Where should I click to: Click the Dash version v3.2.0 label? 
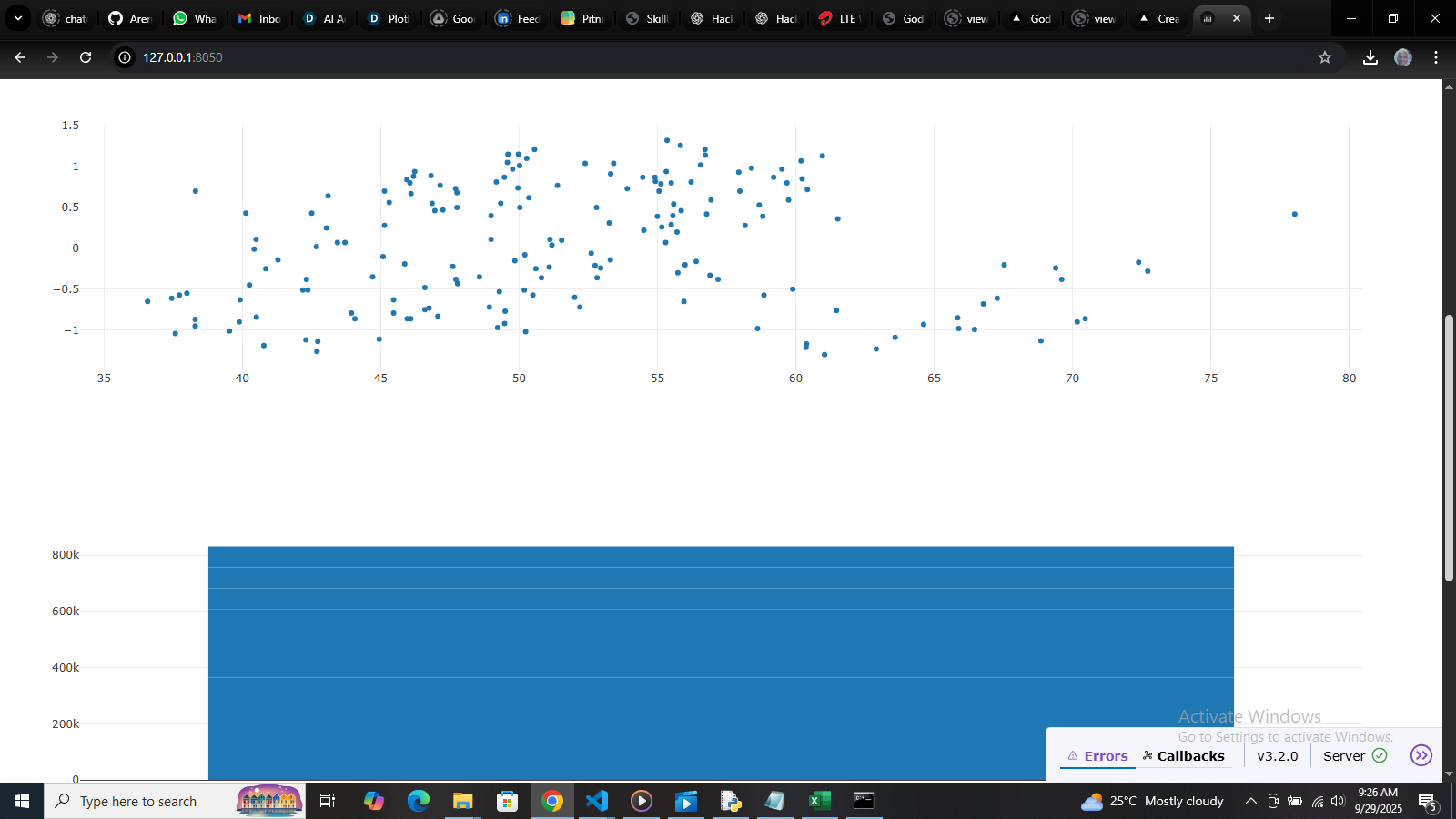click(x=1278, y=756)
